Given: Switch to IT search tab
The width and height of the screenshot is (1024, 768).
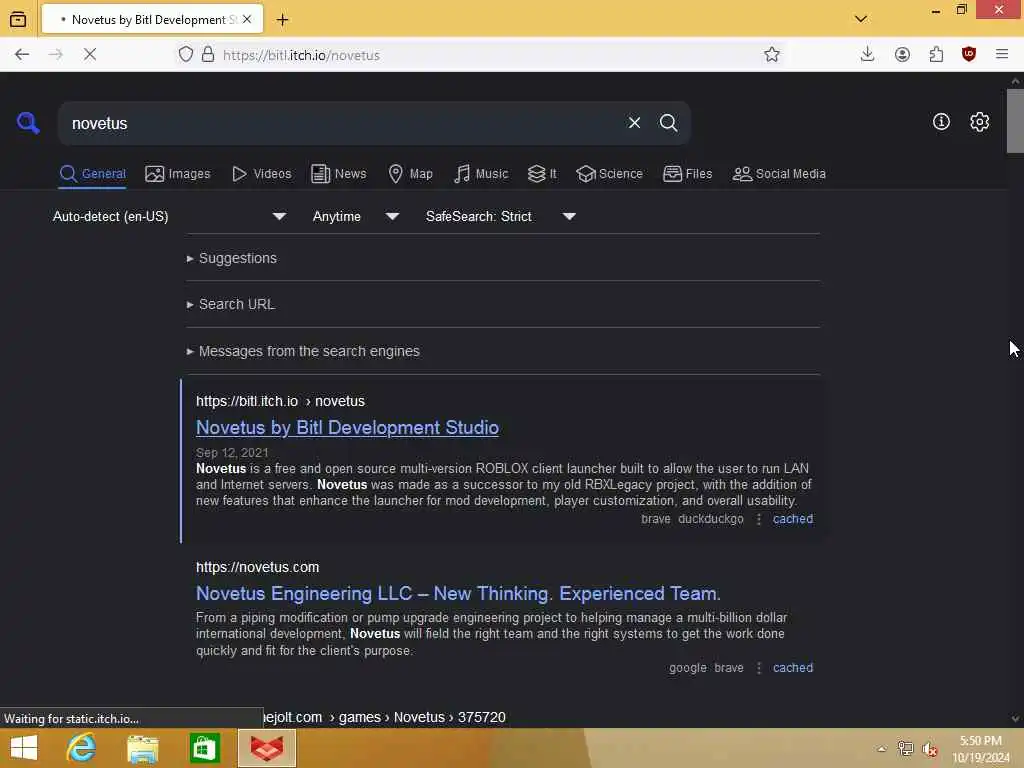Looking at the screenshot, I should tap(542, 174).
